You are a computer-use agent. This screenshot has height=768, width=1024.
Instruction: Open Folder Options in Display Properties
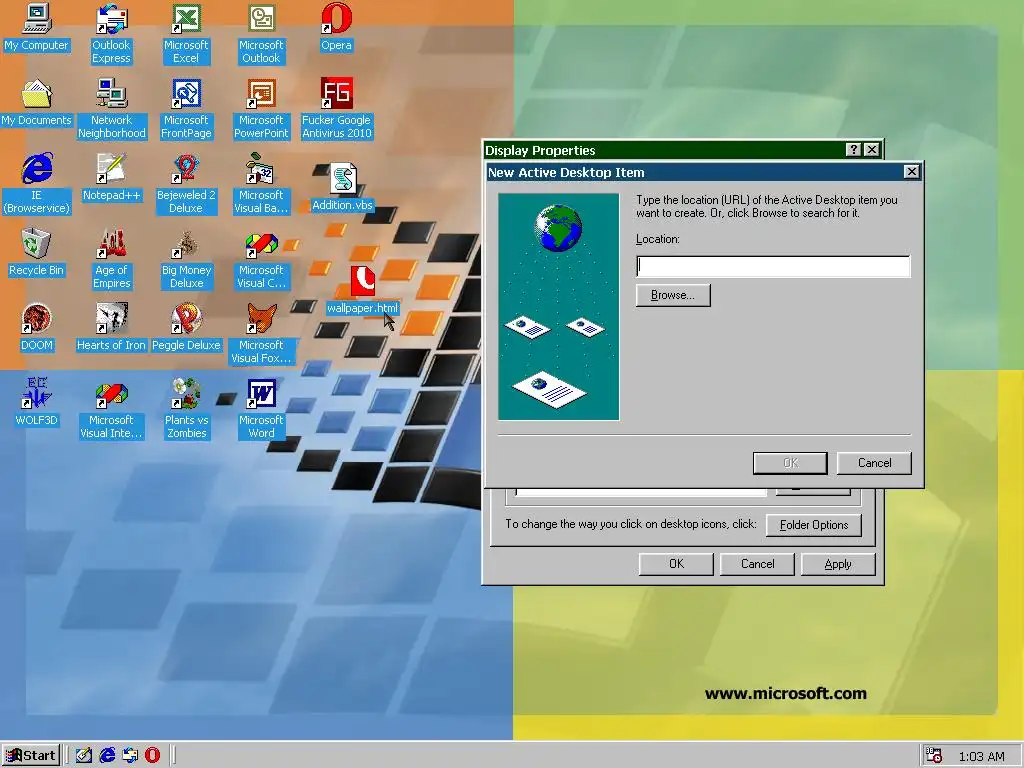814,525
